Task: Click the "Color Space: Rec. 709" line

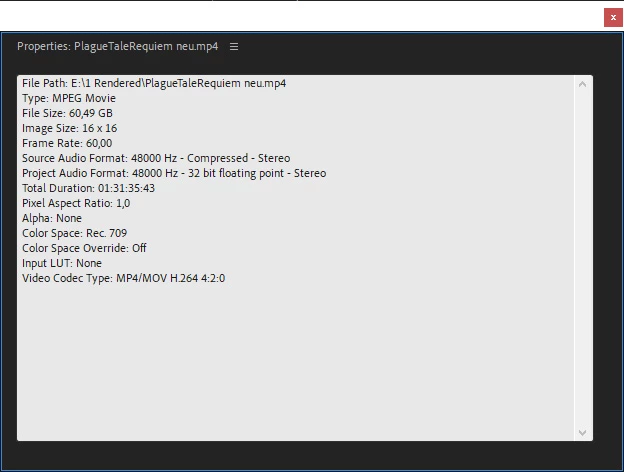Action: click(x=74, y=233)
